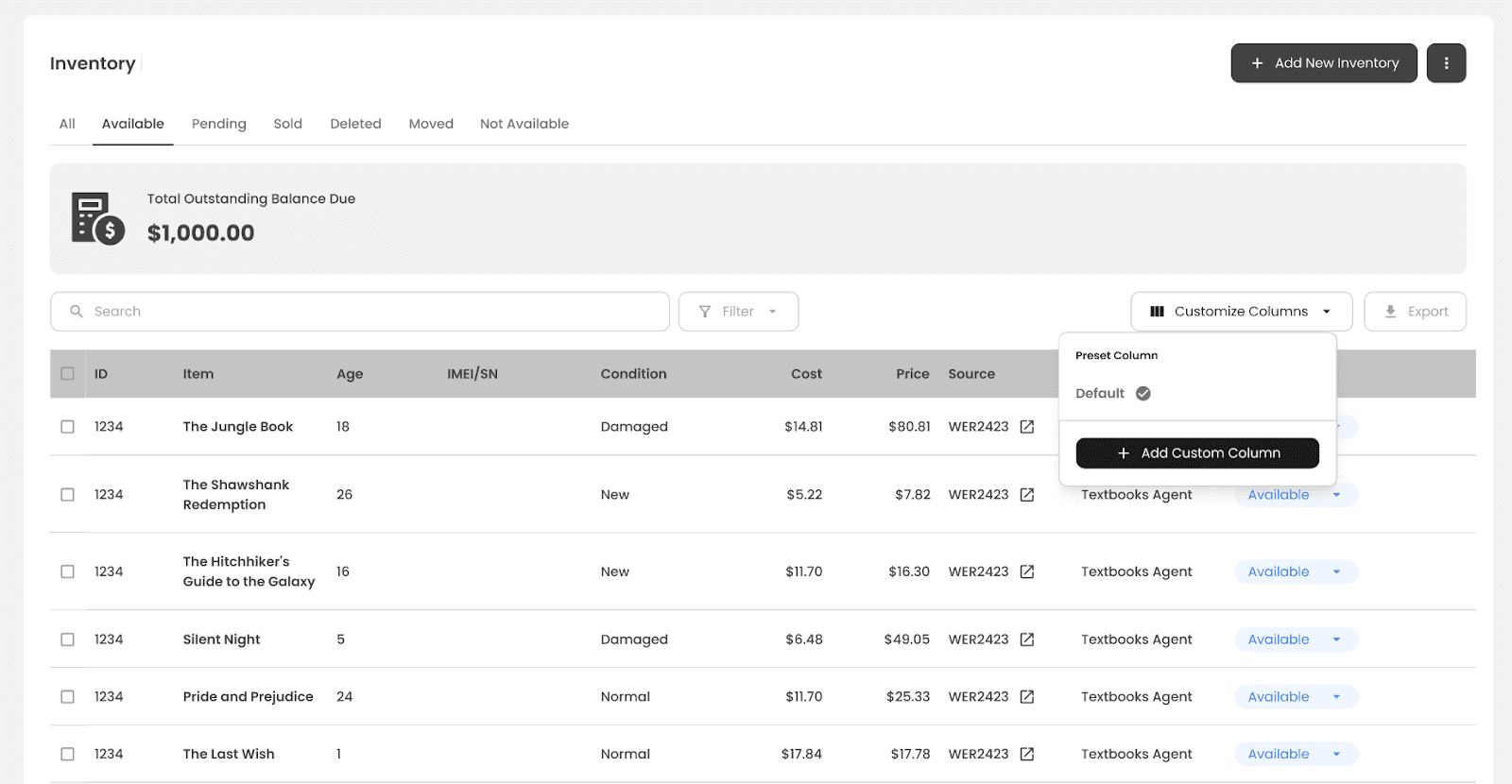This screenshot has height=784, width=1512.
Task: Open source link icon for Pride and Prejudice
Action: pyautogui.click(x=1027, y=697)
